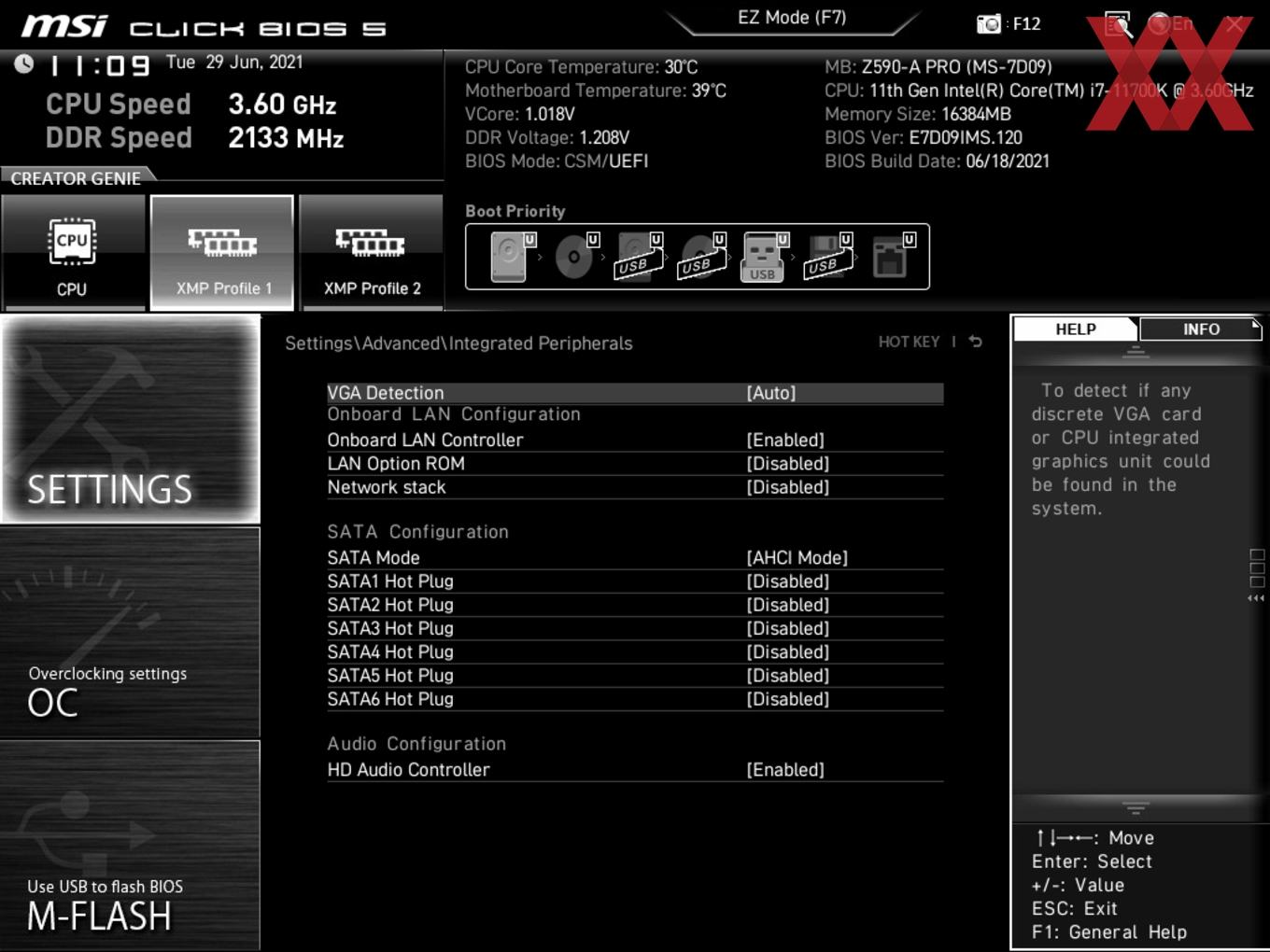Click the Boot Priority heading

coord(515,211)
